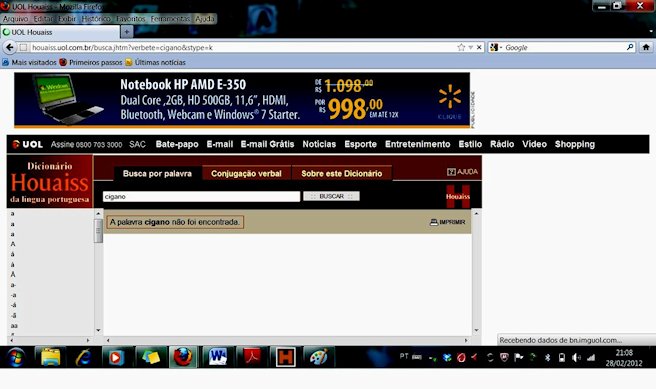
Task: Open the address bar history dropdown arrow
Action: pyautogui.click(x=471, y=47)
